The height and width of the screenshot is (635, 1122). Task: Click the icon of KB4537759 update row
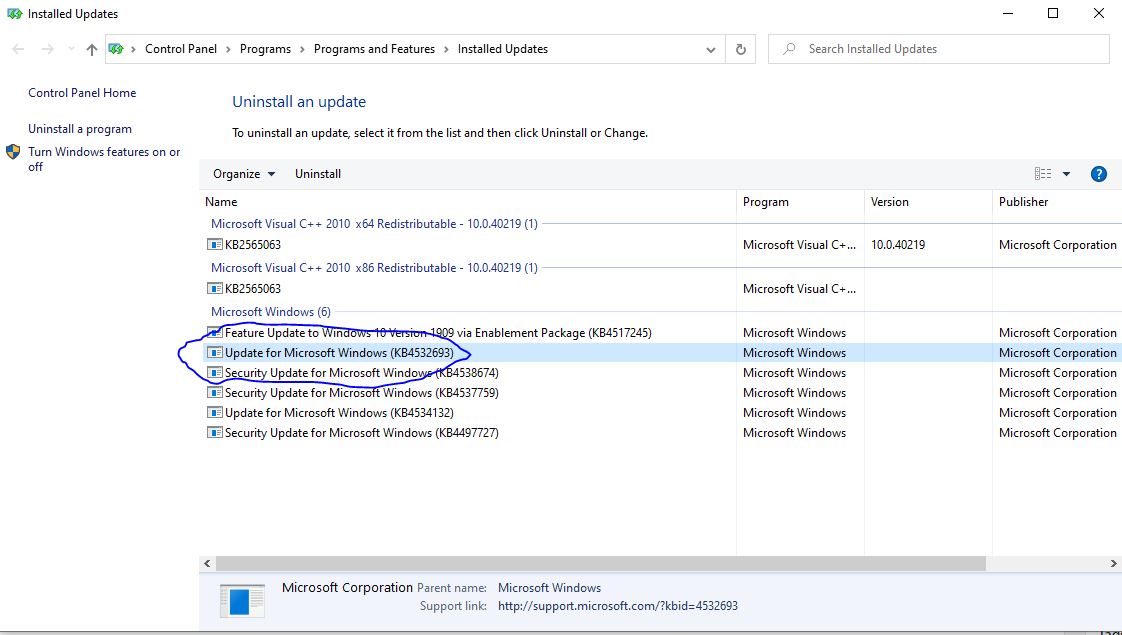point(214,392)
